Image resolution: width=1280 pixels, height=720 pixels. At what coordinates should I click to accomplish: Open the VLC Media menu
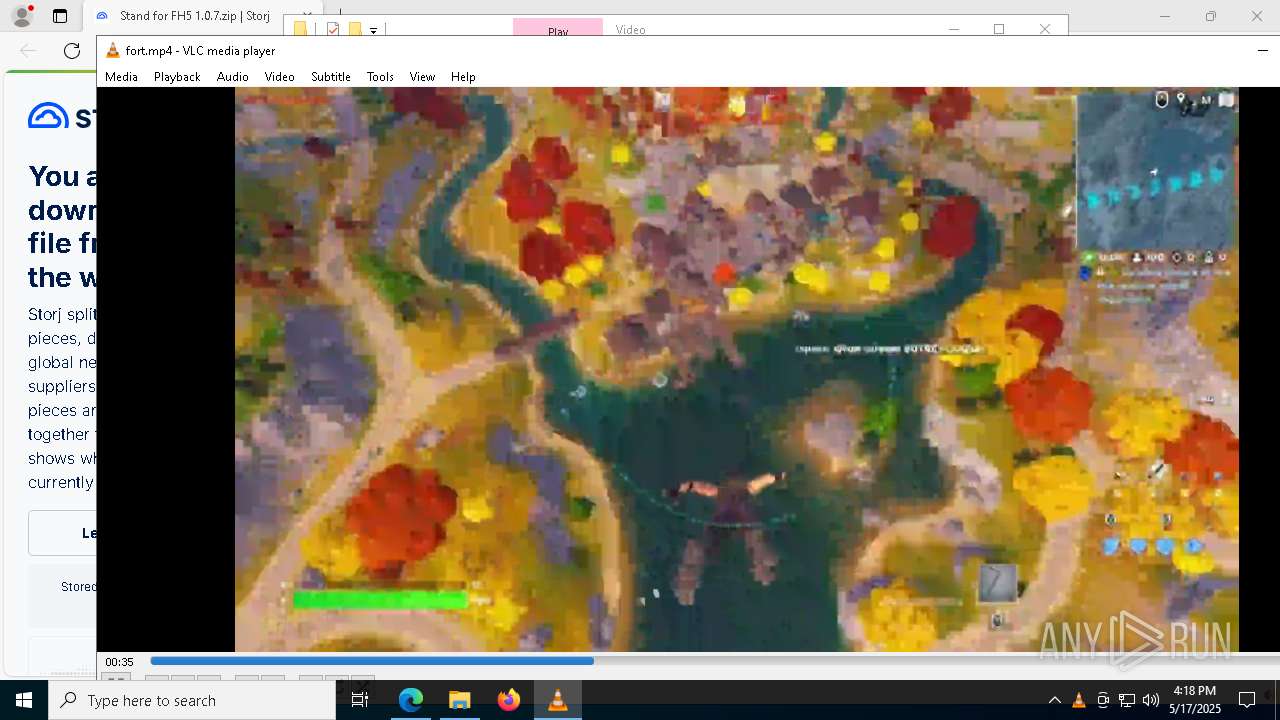pyautogui.click(x=121, y=76)
